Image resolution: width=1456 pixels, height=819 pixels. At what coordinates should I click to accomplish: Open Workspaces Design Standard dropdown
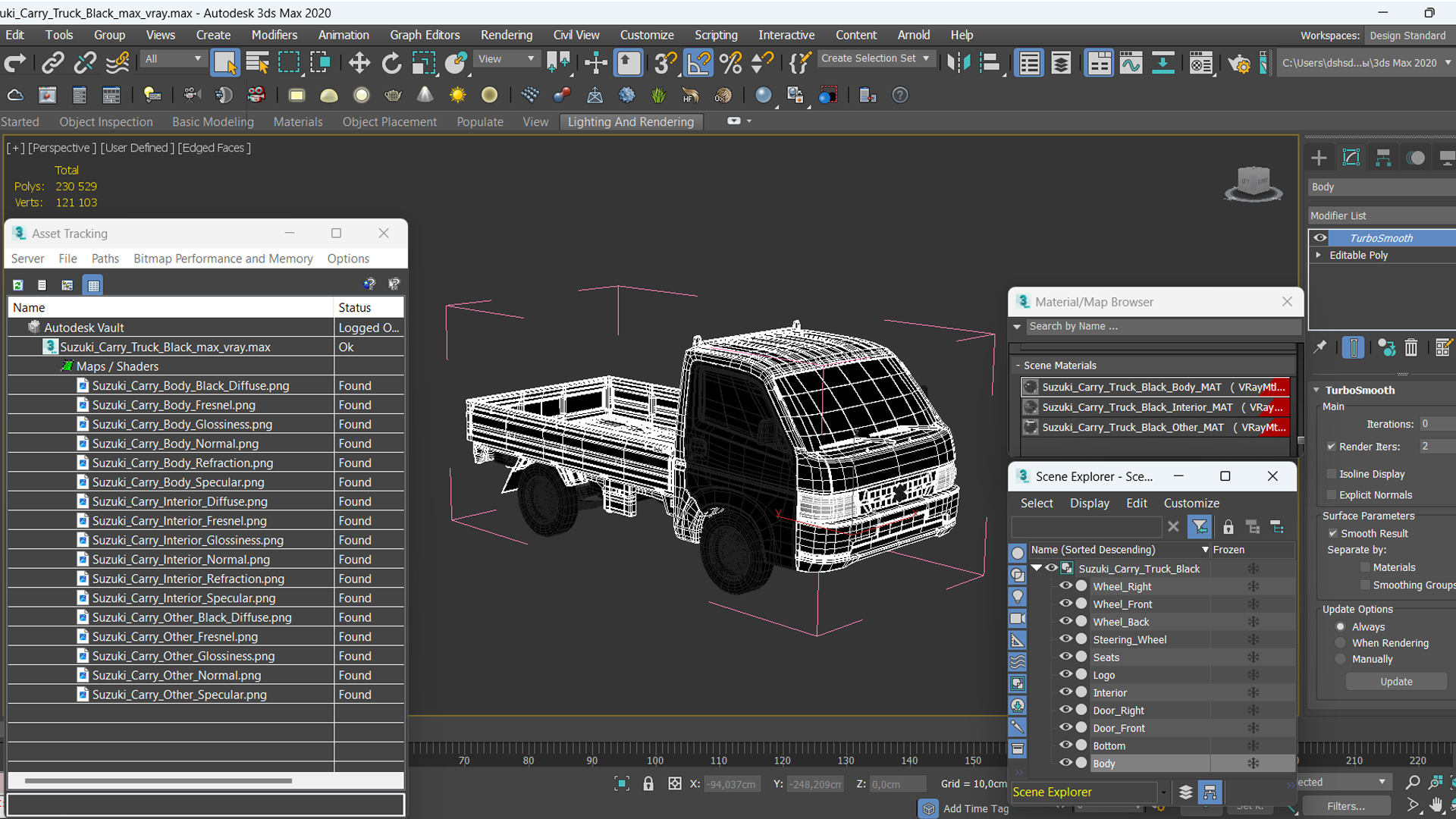tap(1409, 36)
